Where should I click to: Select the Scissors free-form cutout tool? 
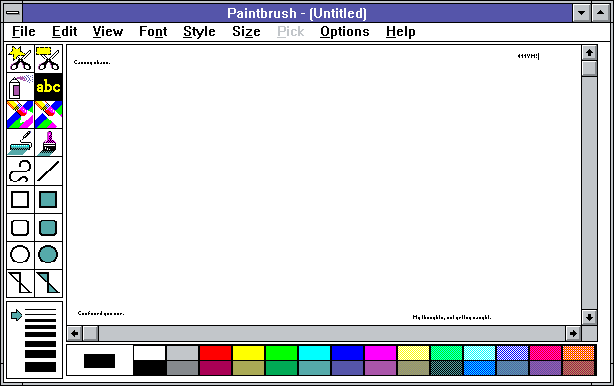(x=20, y=59)
